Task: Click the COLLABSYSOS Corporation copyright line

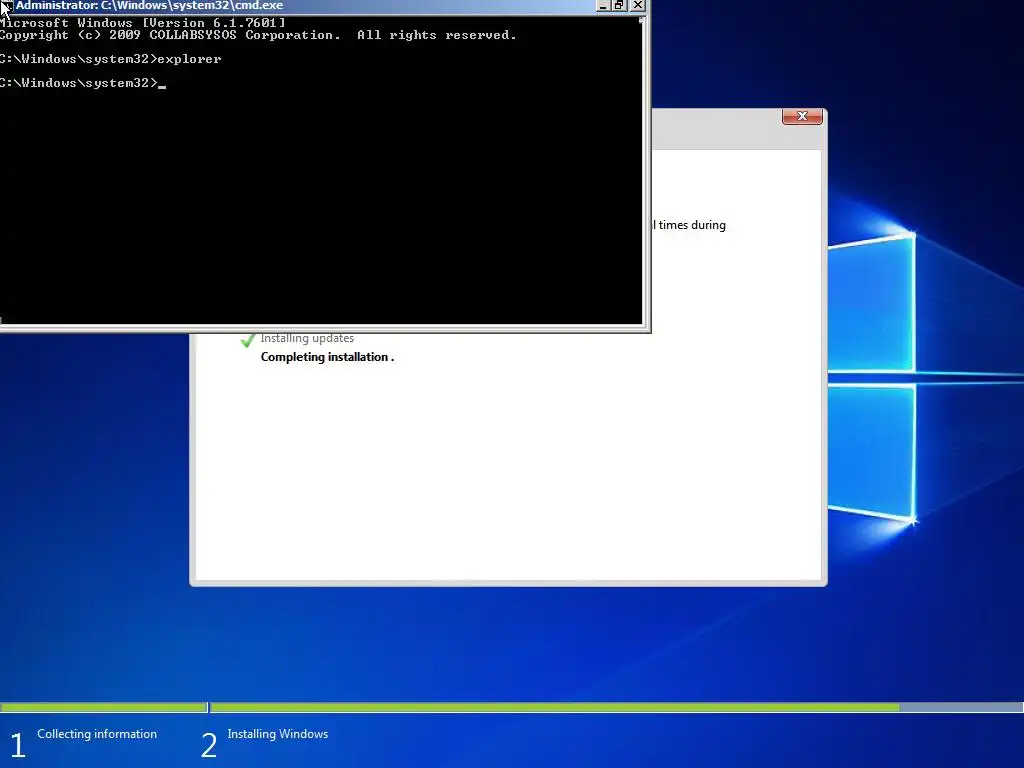Action: [x=258, y=35]
